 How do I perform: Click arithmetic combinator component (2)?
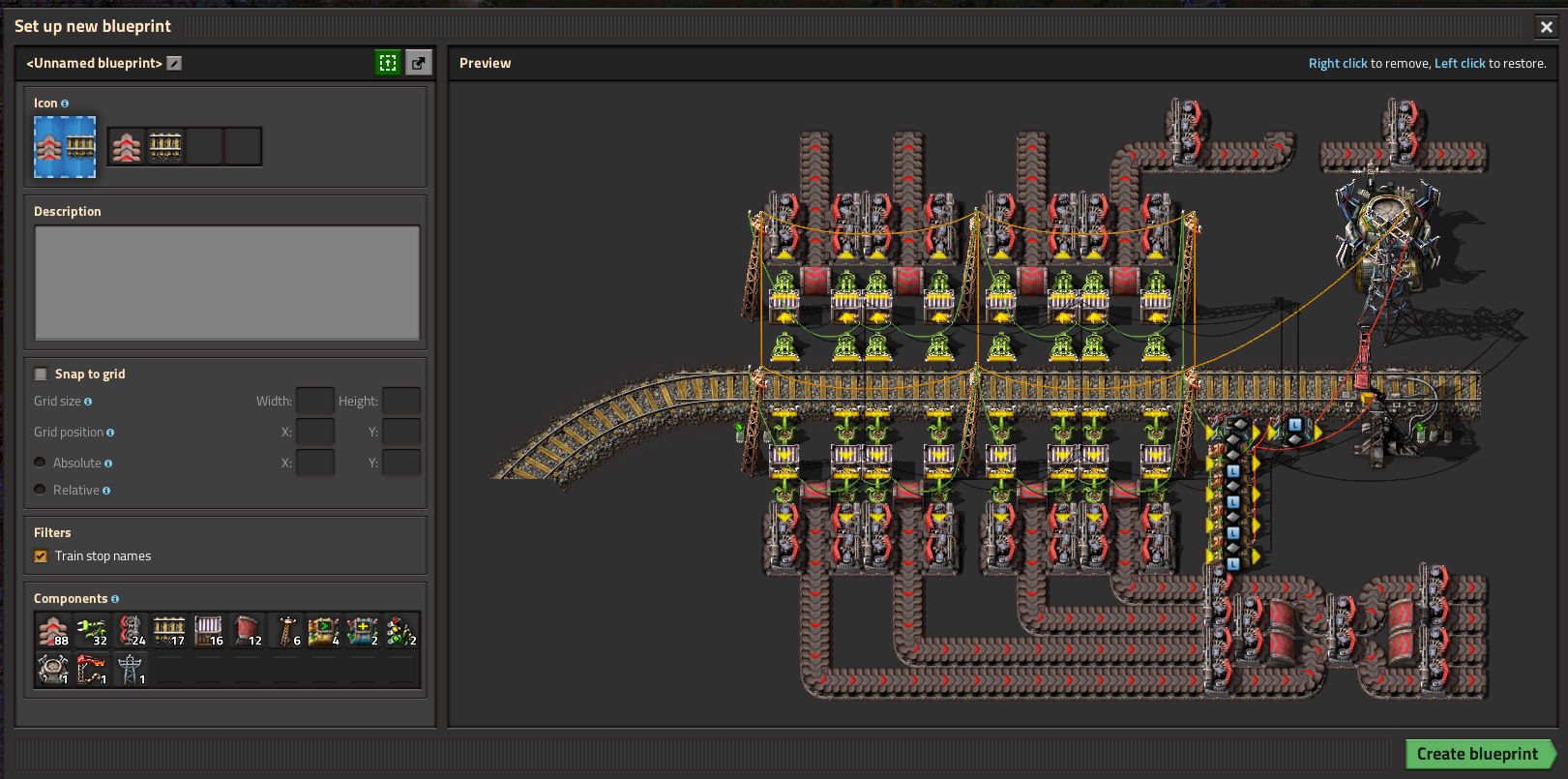(363, 631)
